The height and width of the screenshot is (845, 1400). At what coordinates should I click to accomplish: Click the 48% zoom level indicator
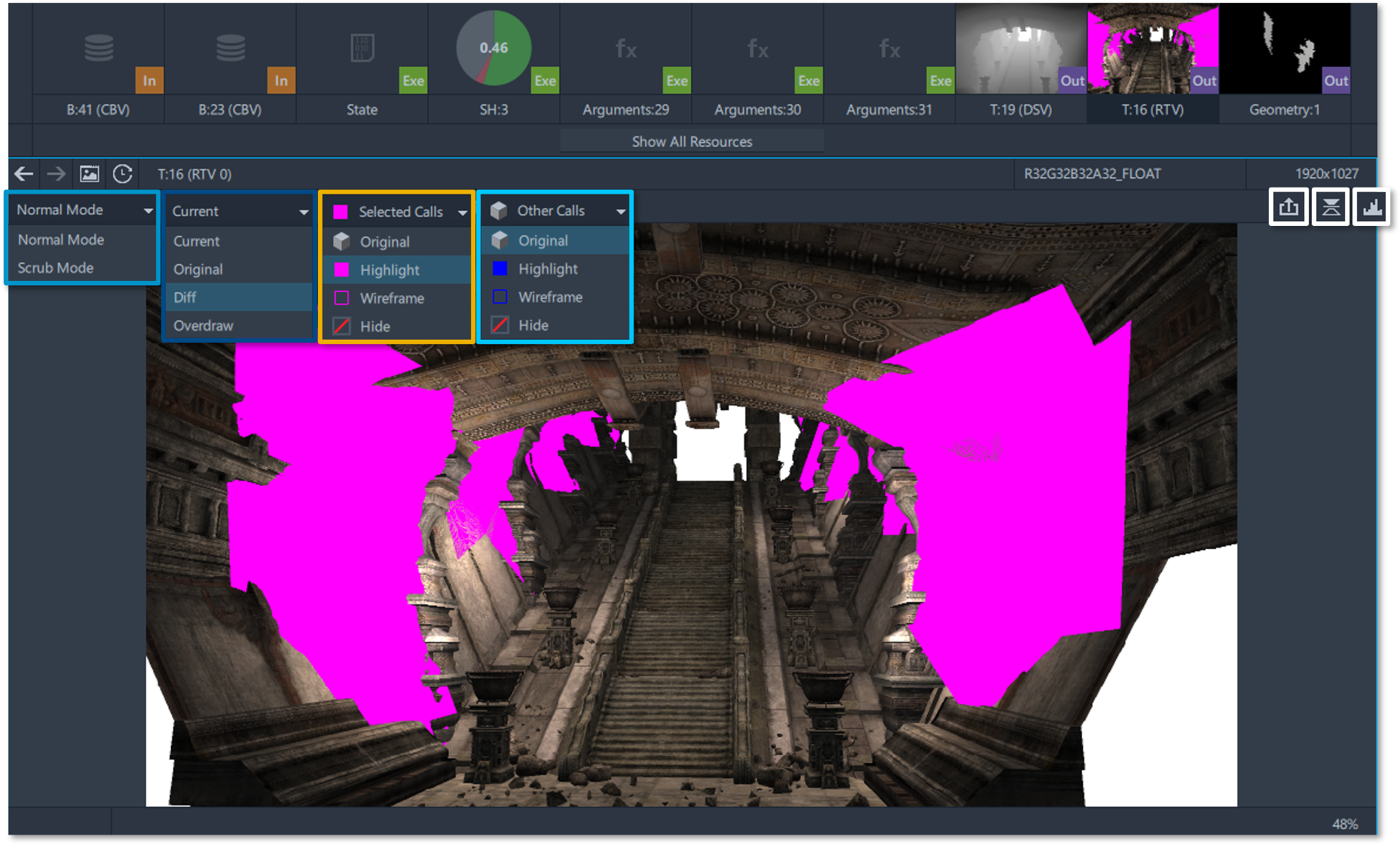(x=1345, y=824)
